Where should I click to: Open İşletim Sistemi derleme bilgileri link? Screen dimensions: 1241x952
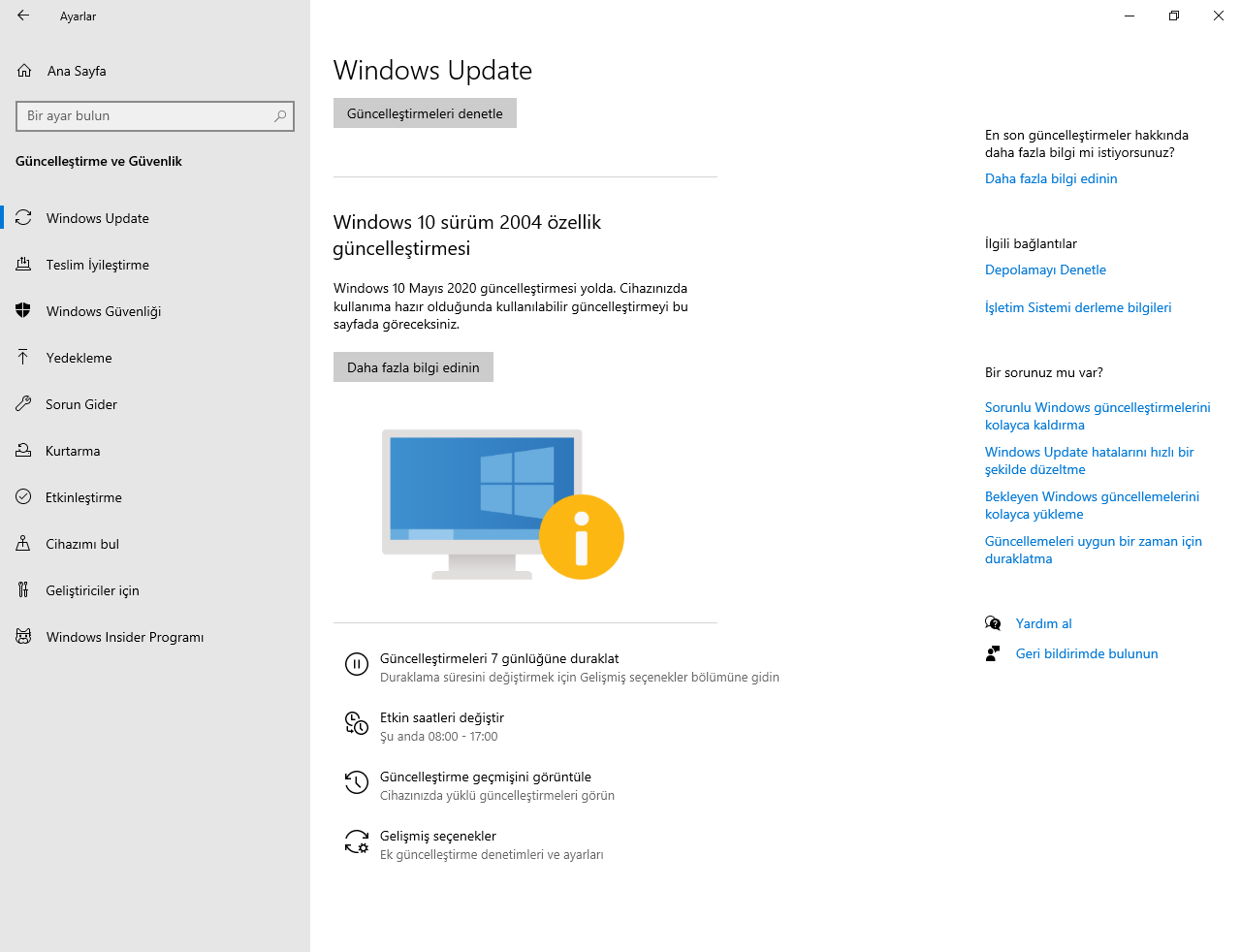[1078, 307]
